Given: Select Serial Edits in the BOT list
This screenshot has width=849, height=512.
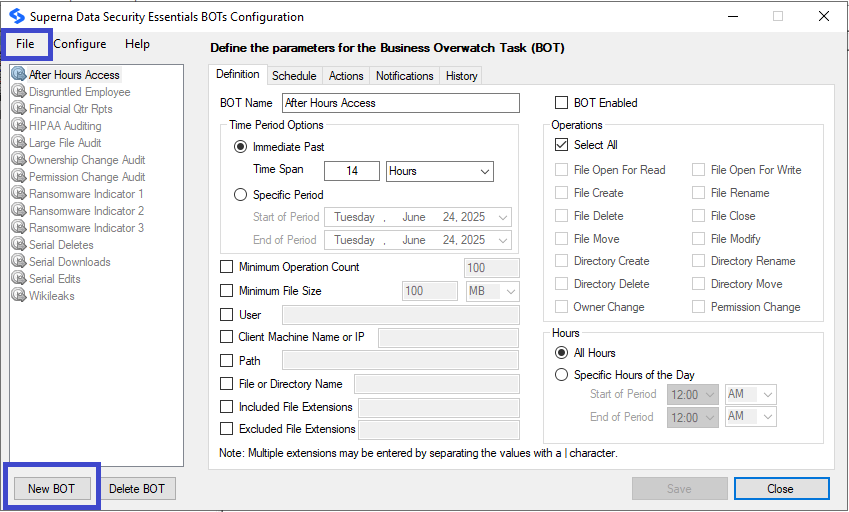Looking at the screenshot, I should (55, 279).
